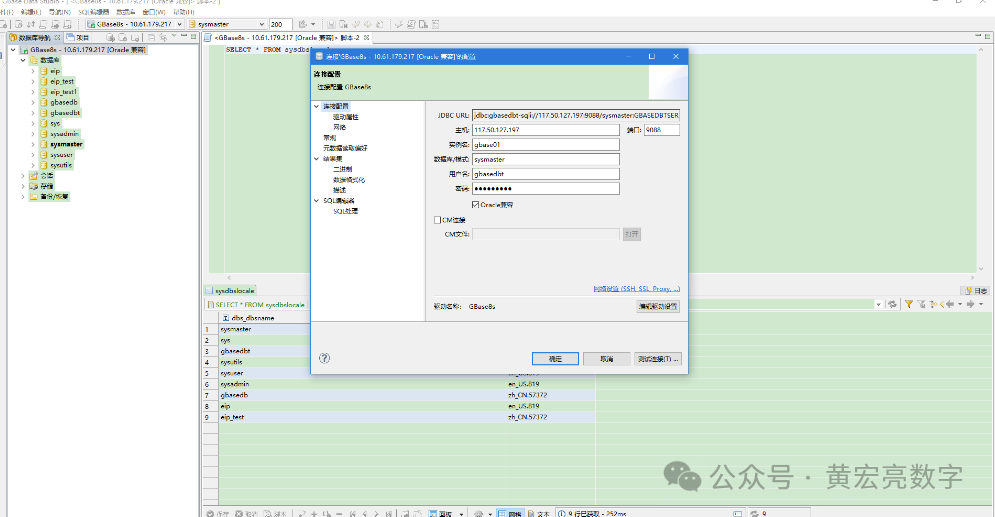Tick the CM连接 checkbox
The image size is (995, 517).
click(437, 220)
